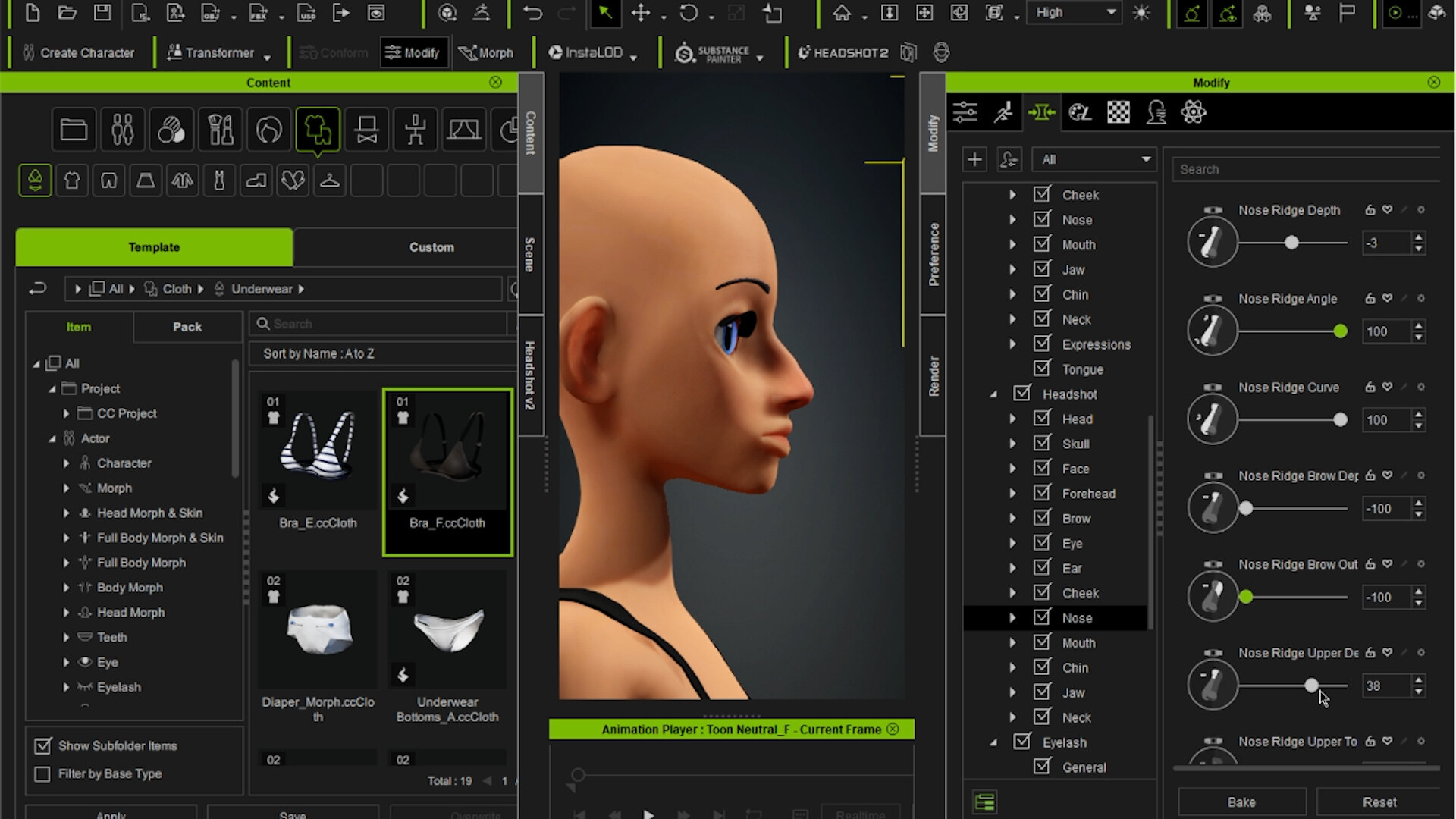This screenshot has height=819, width=1456.
Task: Expand the CC Project folder
Action: [x=66, y=413]
